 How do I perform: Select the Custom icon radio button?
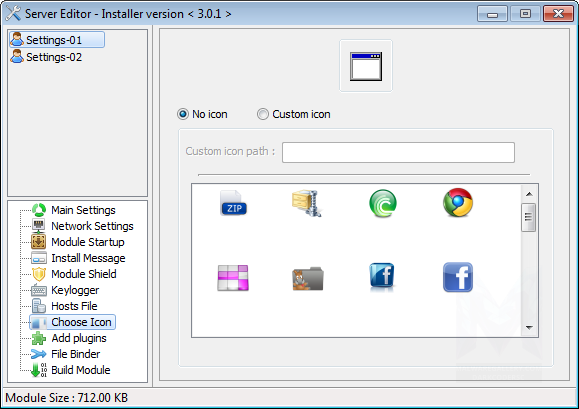(263, 114)
